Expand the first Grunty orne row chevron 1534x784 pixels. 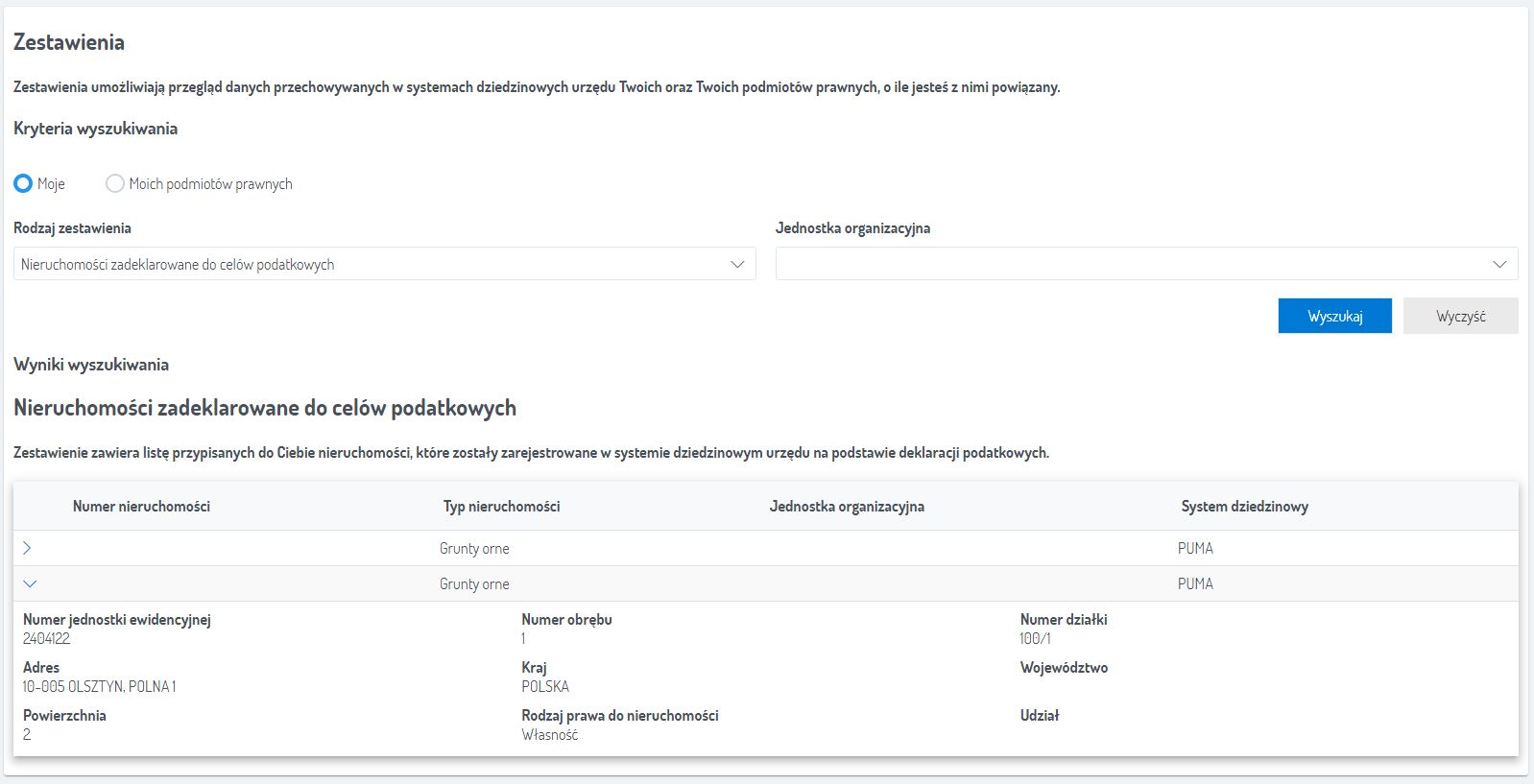27,548
